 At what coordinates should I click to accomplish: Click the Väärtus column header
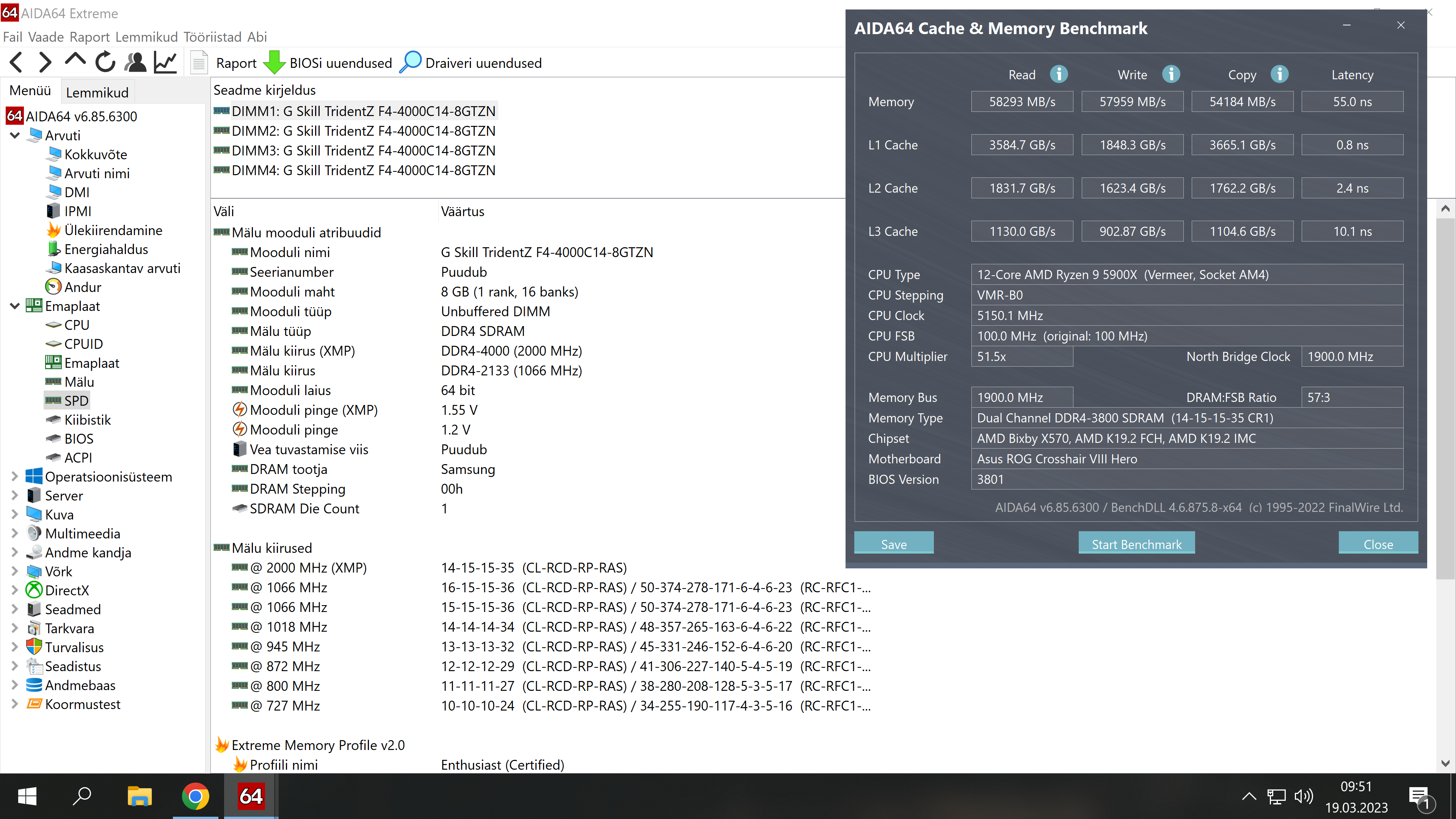point(462,212)
